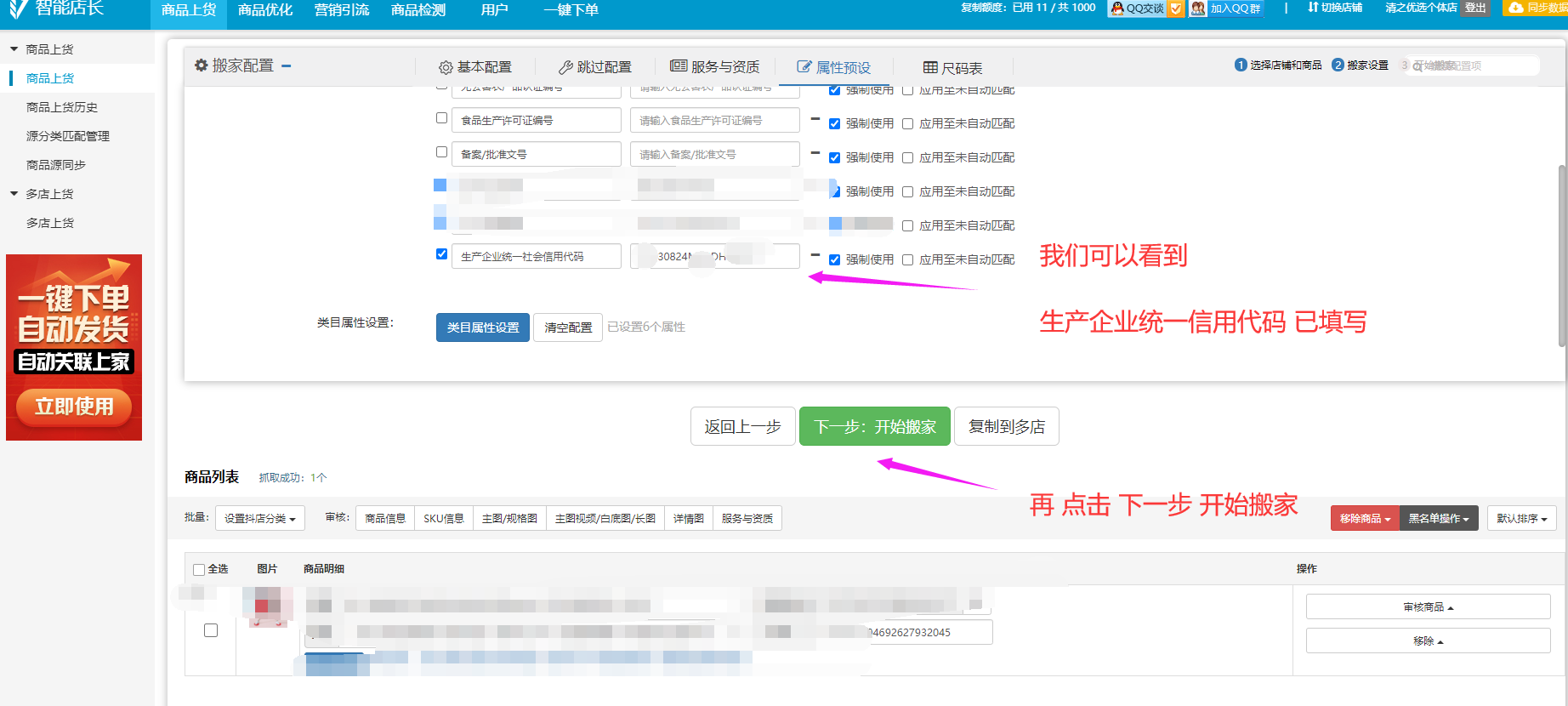1568x706 pixels.
Task: Open the 默认排序 sort dropdown
Action: (x=1521, y=519)
